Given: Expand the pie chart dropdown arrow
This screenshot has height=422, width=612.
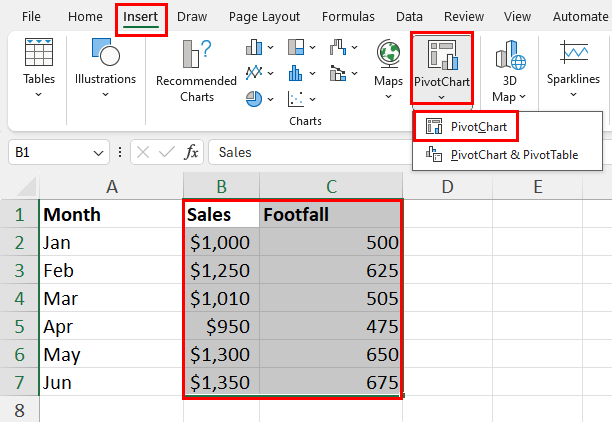Looking at the screenshot, I should point(270,99).
